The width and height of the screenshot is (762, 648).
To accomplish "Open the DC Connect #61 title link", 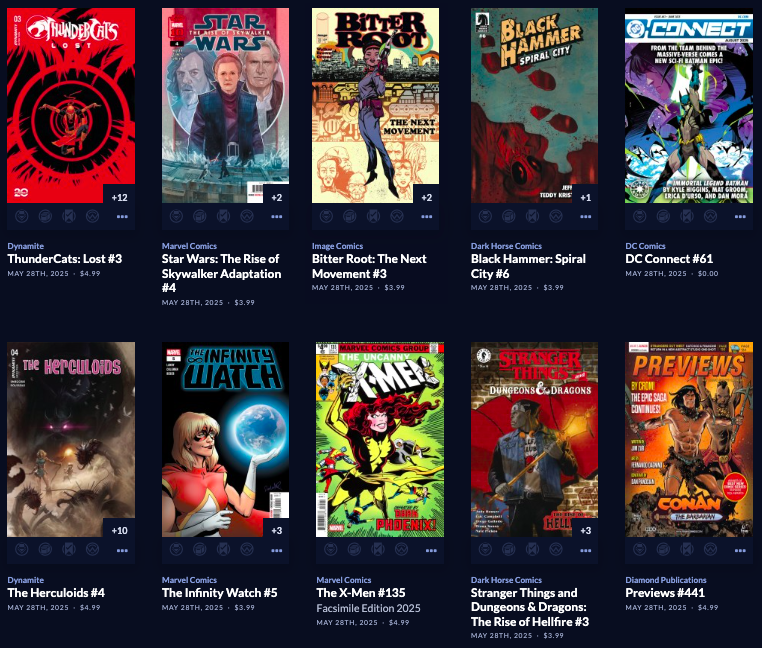I will 669,259.
